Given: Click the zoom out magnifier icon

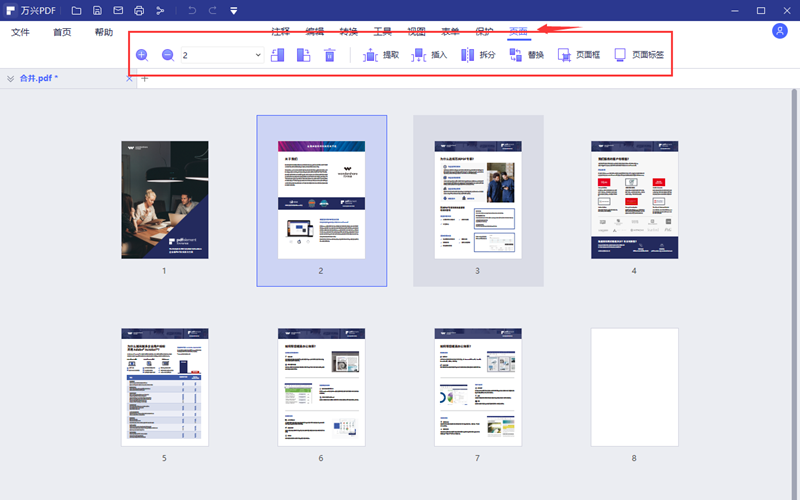Looking at the screenshot, I should [168, 55].
